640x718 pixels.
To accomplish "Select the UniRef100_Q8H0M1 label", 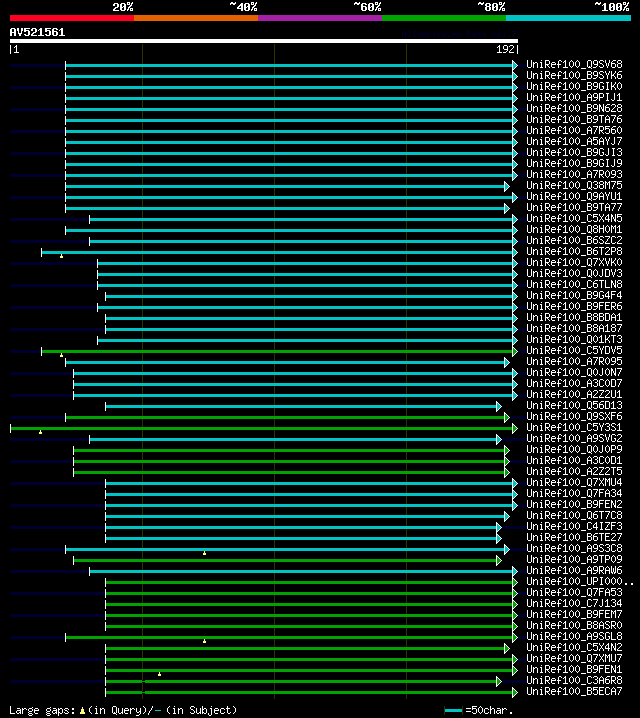I will [574, 229].
